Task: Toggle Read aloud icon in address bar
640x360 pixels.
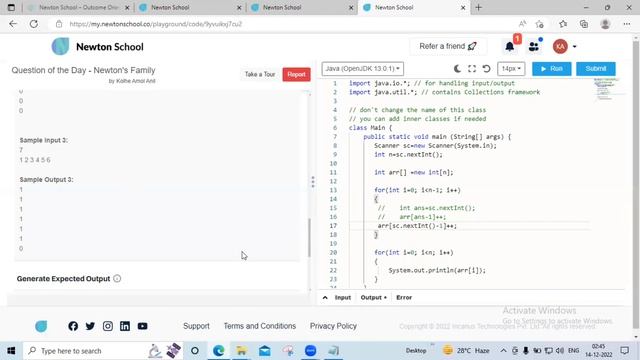Action: click(x=522, y=24)
